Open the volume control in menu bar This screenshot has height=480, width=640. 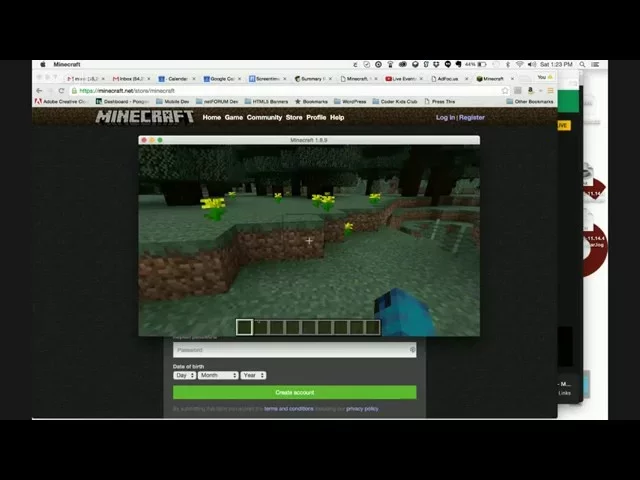(532, 64)
